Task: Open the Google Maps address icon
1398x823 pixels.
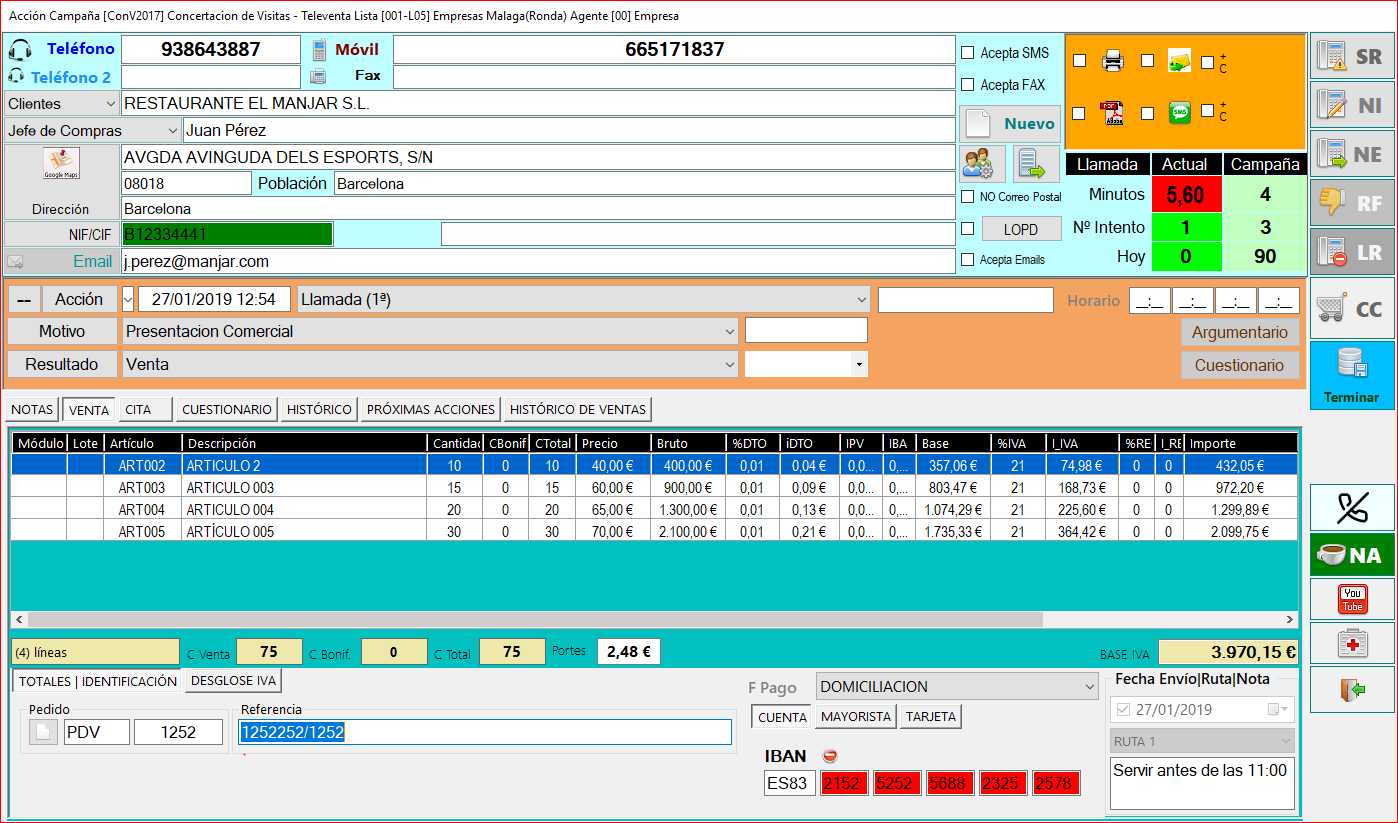Action: pos(61,164)
